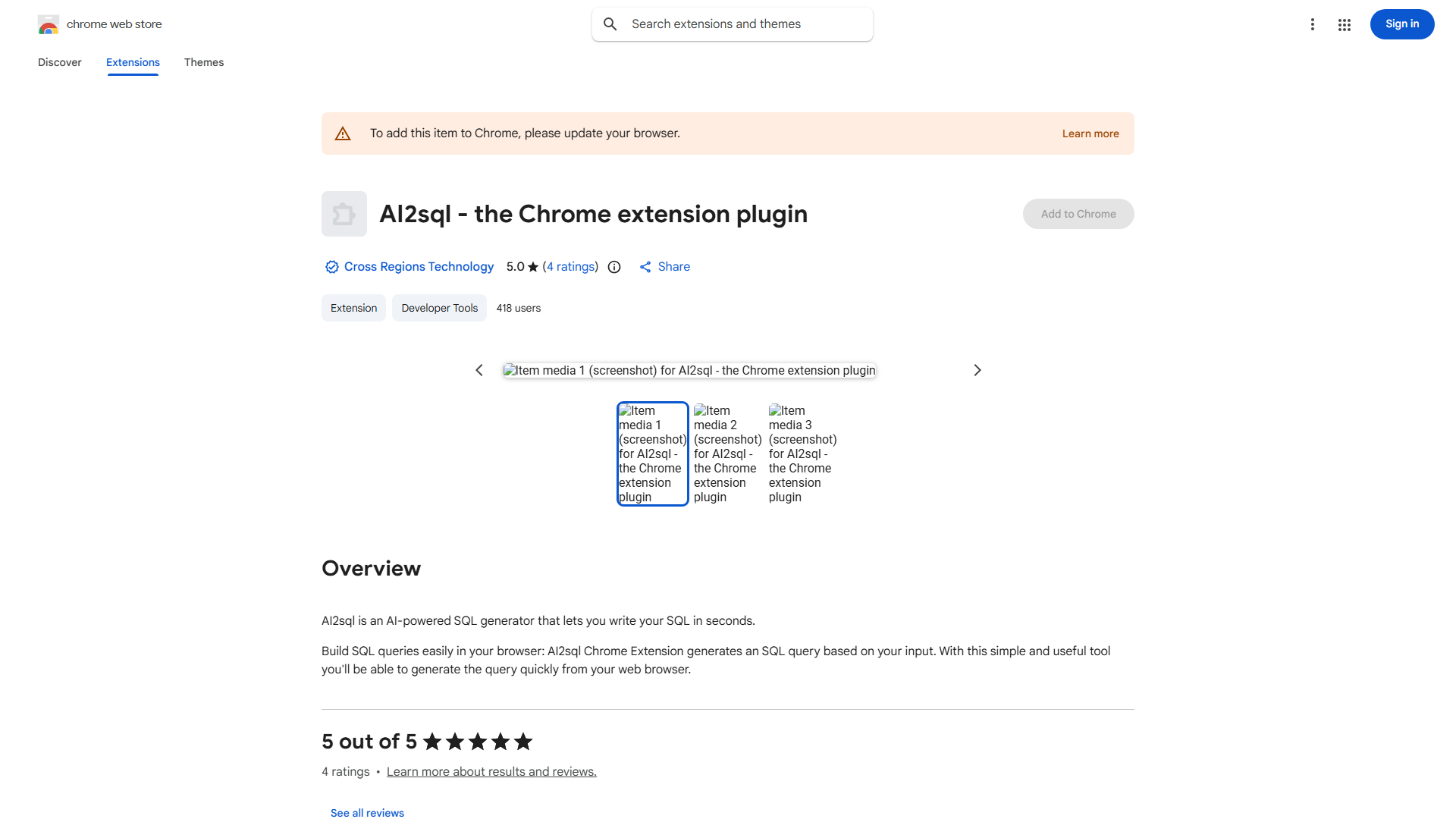Switch to the Discover tab
The height and width of the screenshot is (819, 1456).
(x=60, y=62)
